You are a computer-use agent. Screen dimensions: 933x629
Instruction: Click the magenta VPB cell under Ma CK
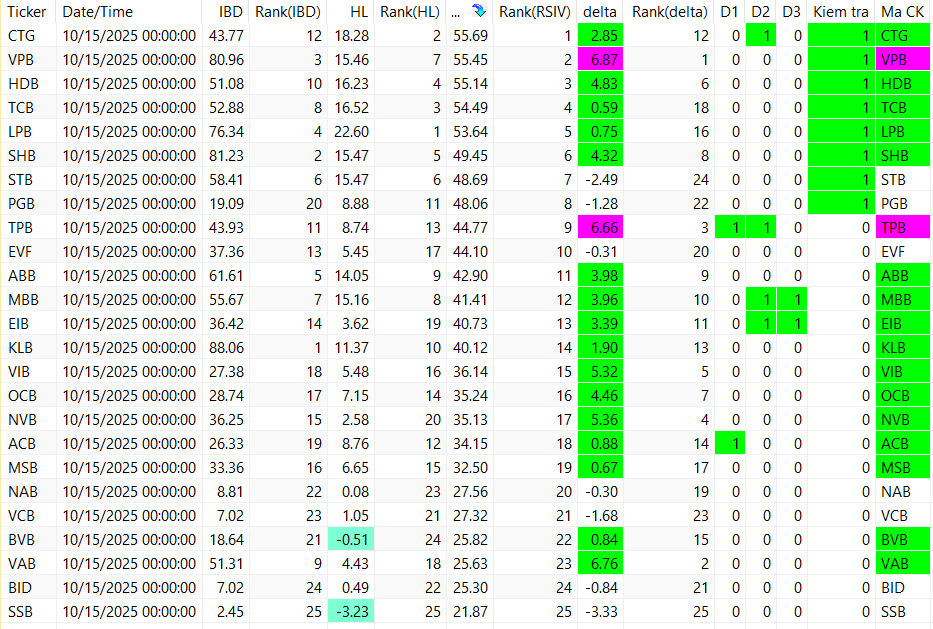[903, 60]
